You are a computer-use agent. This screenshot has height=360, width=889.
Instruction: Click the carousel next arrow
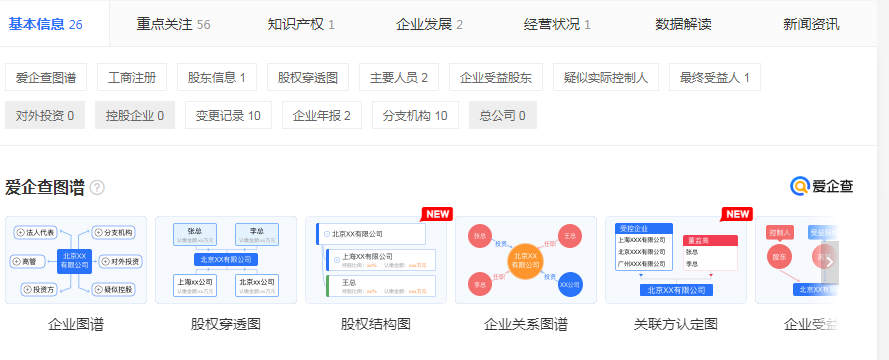click(829, 262)
